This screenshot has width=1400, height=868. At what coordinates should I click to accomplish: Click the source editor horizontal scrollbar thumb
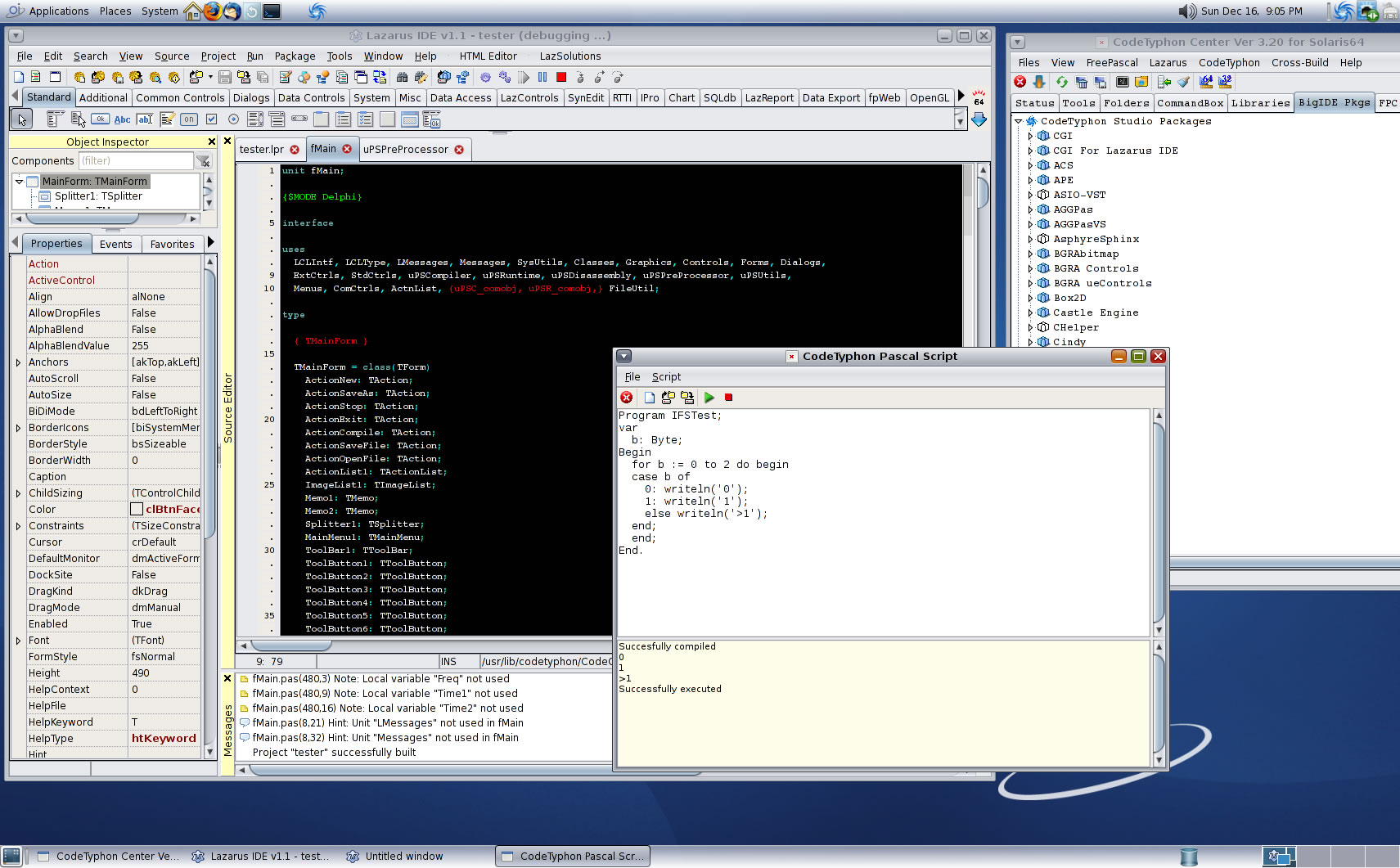[290, 645]
